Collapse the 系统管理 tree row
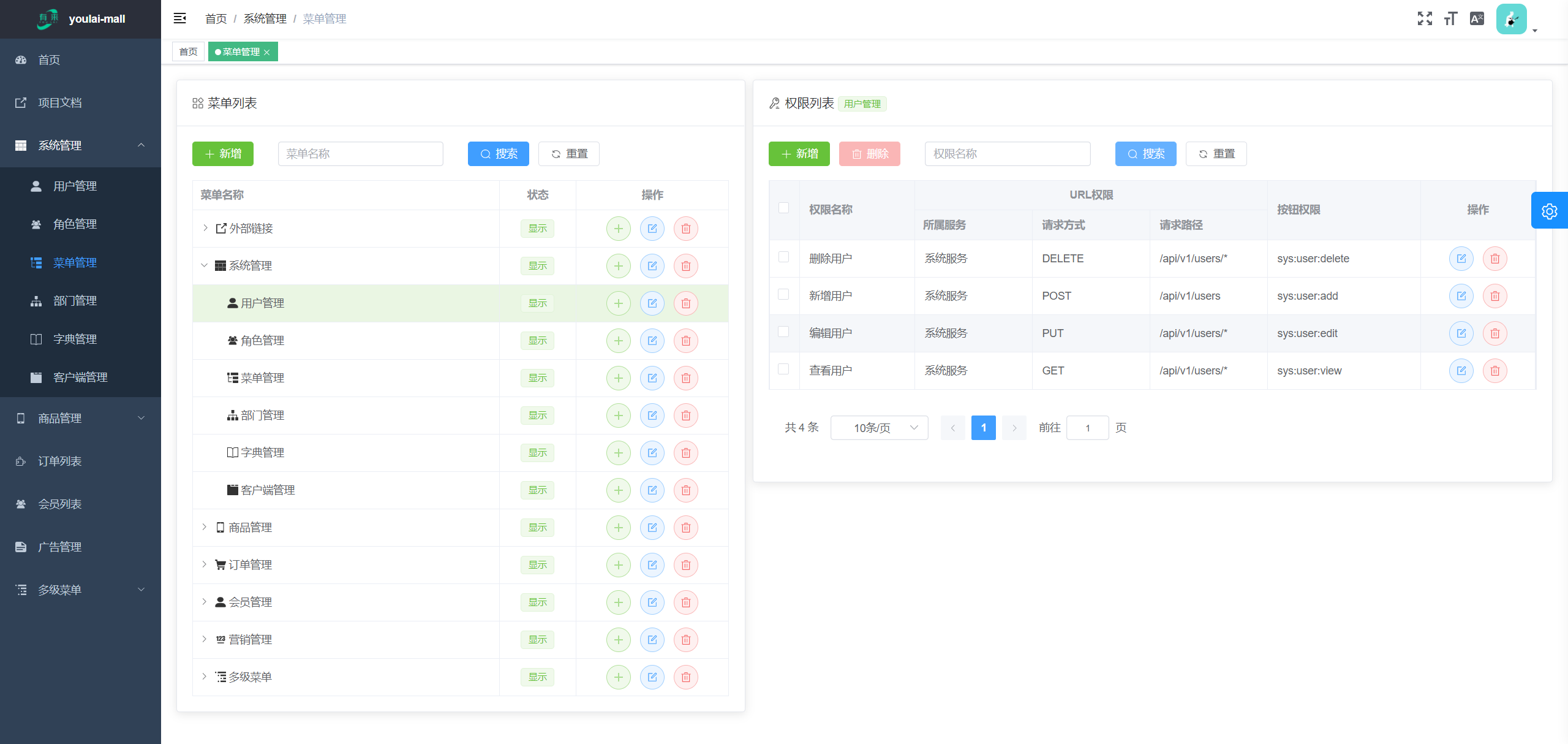Image resolution: width=1568 pixels, height=744 pixels. (205, 265)
